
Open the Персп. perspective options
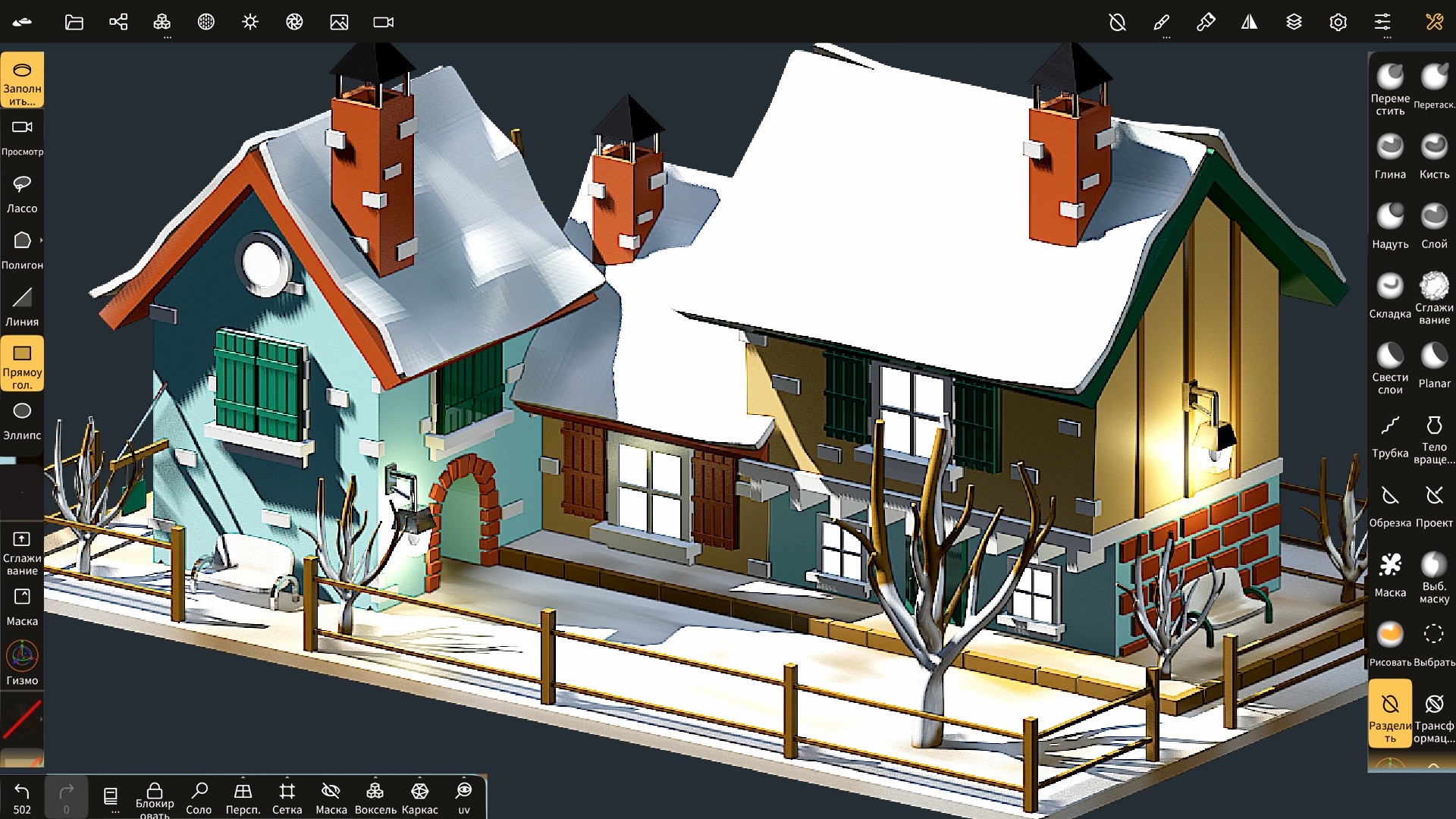pos(243,798)
